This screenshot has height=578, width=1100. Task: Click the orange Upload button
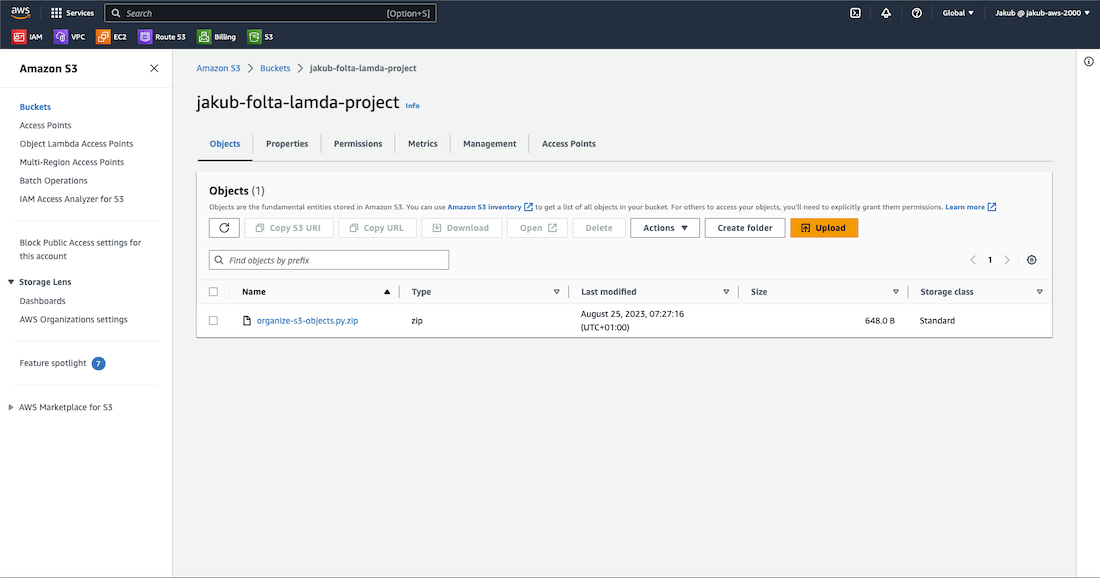823,228
